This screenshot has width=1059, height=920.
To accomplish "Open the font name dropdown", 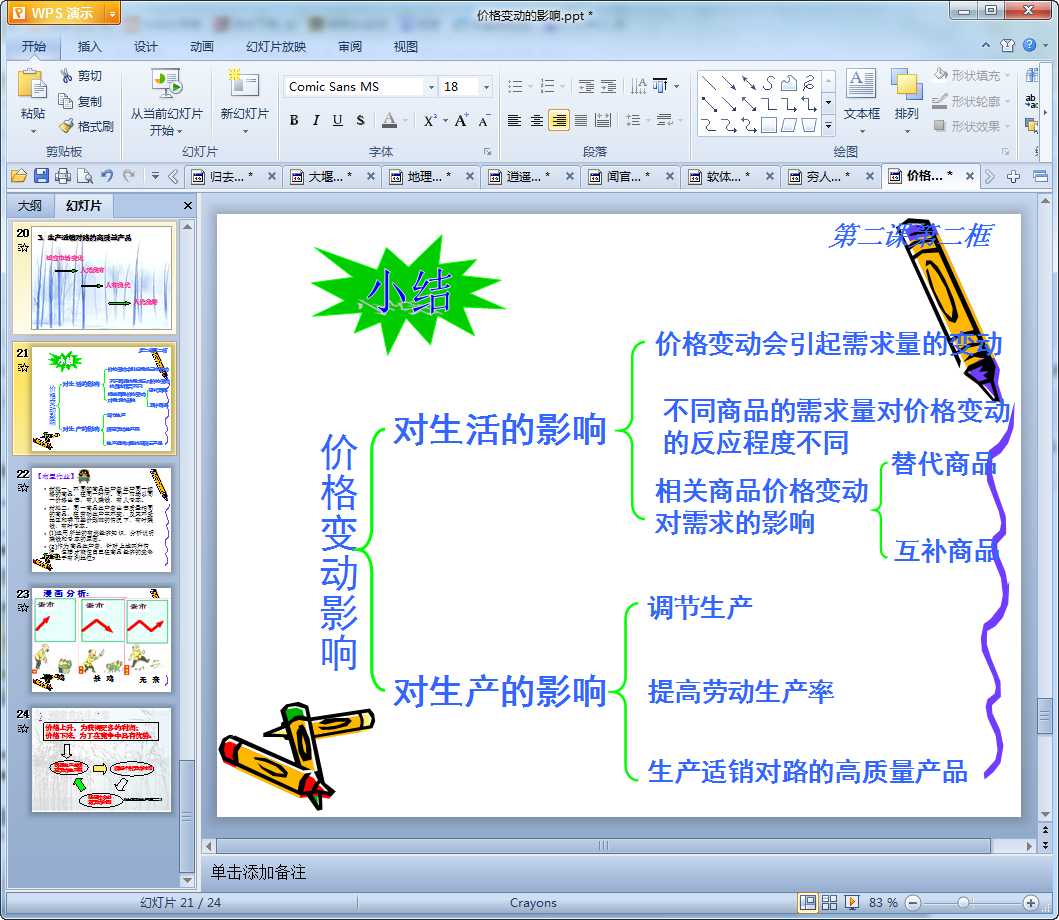I will [x=431, y=86].
